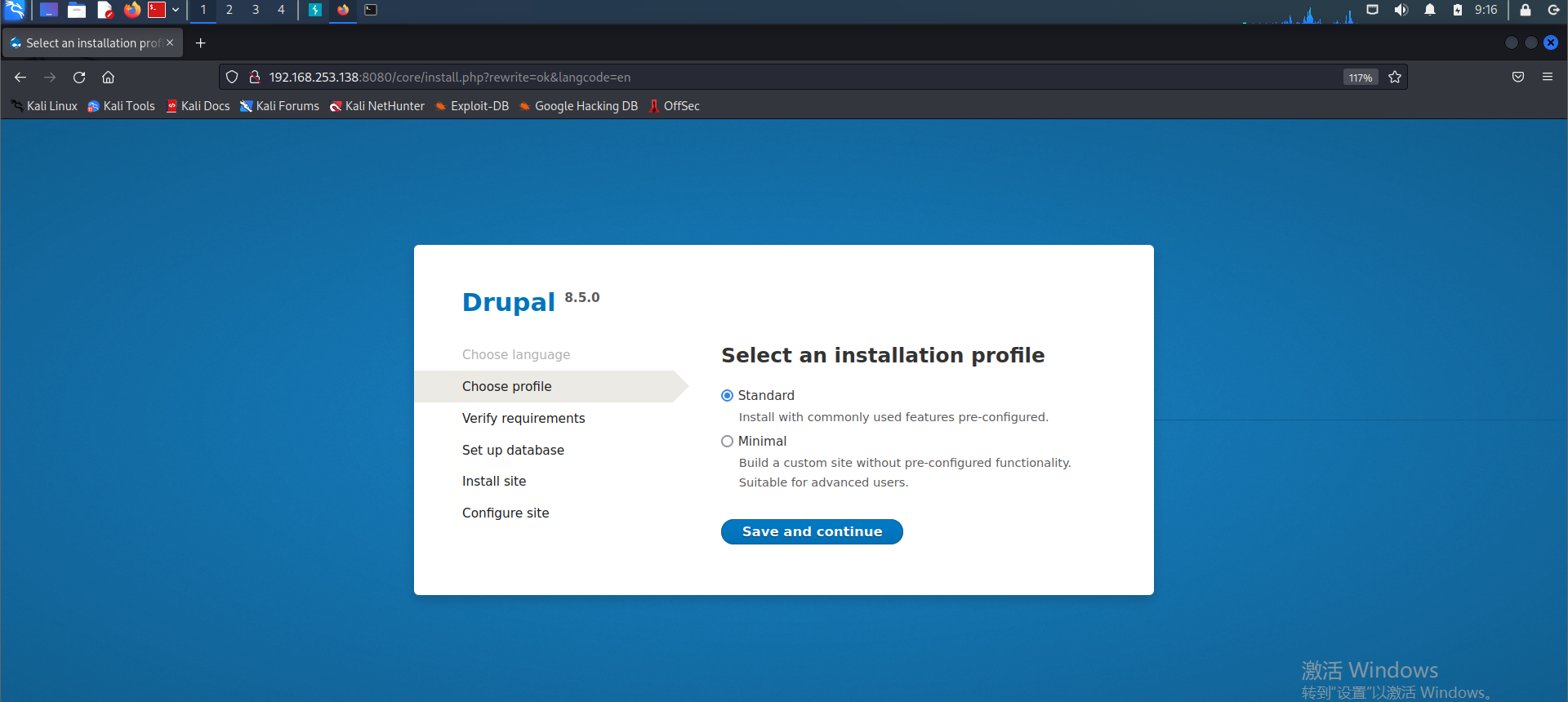Click the 9:16 panel clock
The image size is (1568, 702).
point(1486,10)
